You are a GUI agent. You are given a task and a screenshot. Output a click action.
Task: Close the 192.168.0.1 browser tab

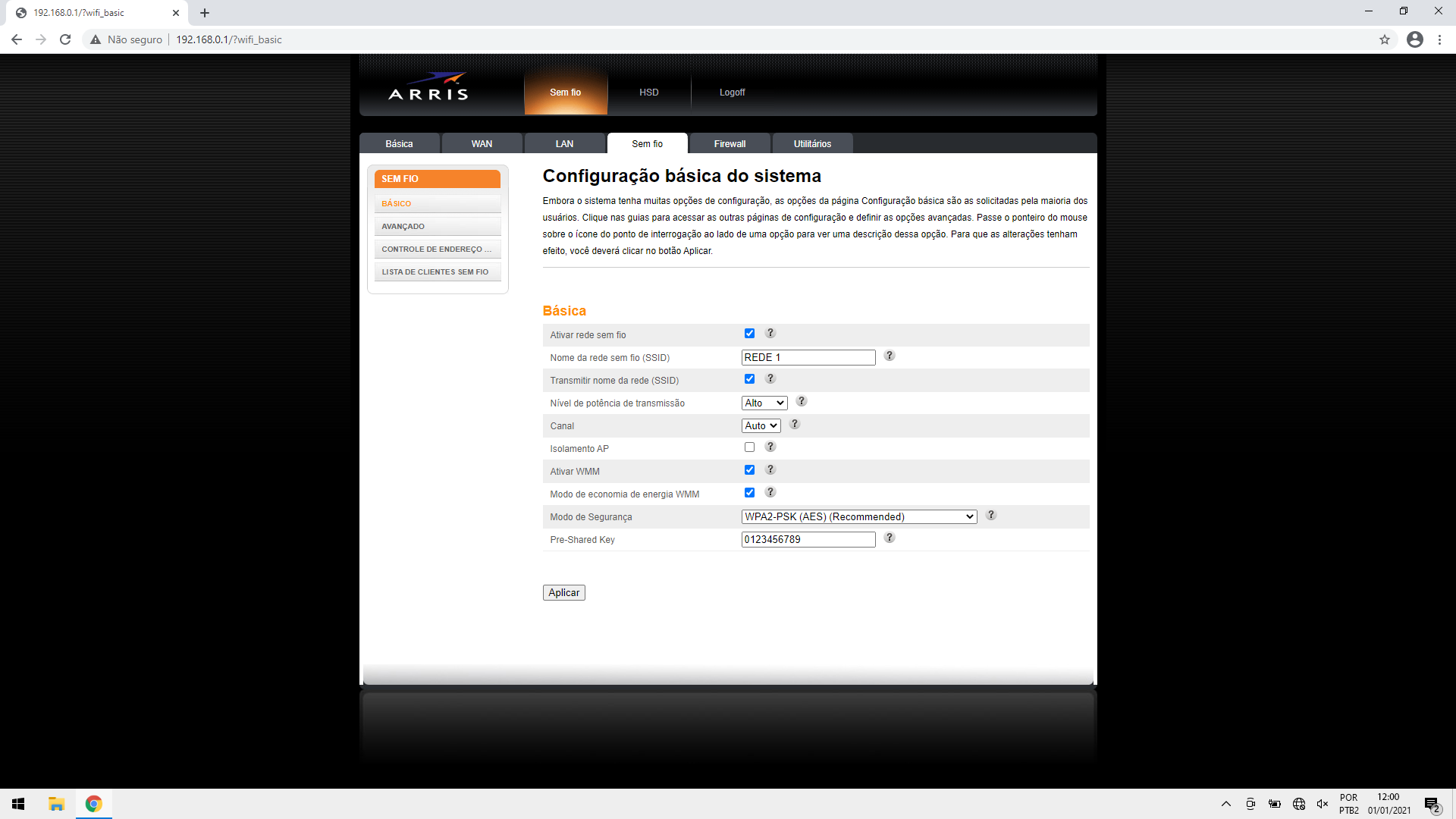tap(176, 13)
